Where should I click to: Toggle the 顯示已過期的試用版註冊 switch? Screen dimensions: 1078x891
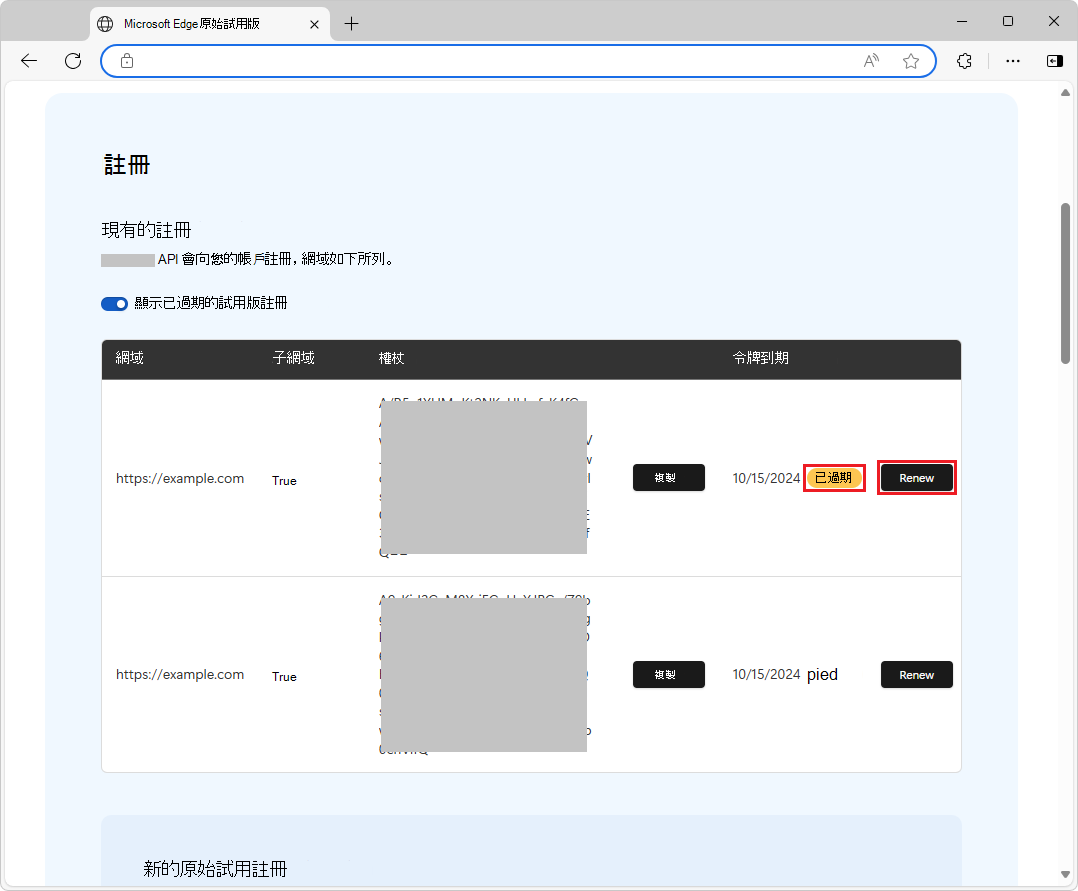point(114,303)
